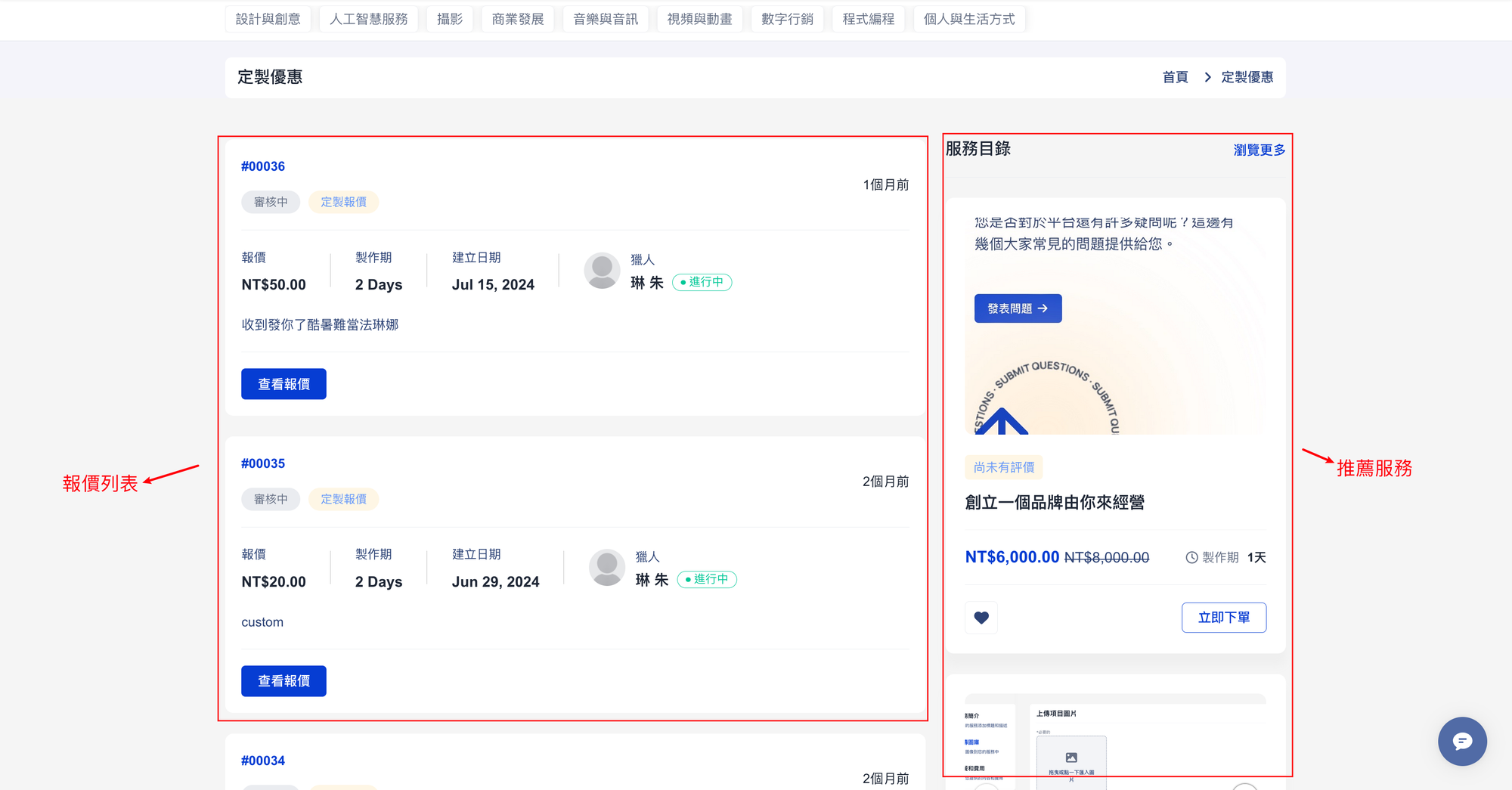
Task: Click the 發表問題 button in banner
Action: click(x=1017, y=308)
